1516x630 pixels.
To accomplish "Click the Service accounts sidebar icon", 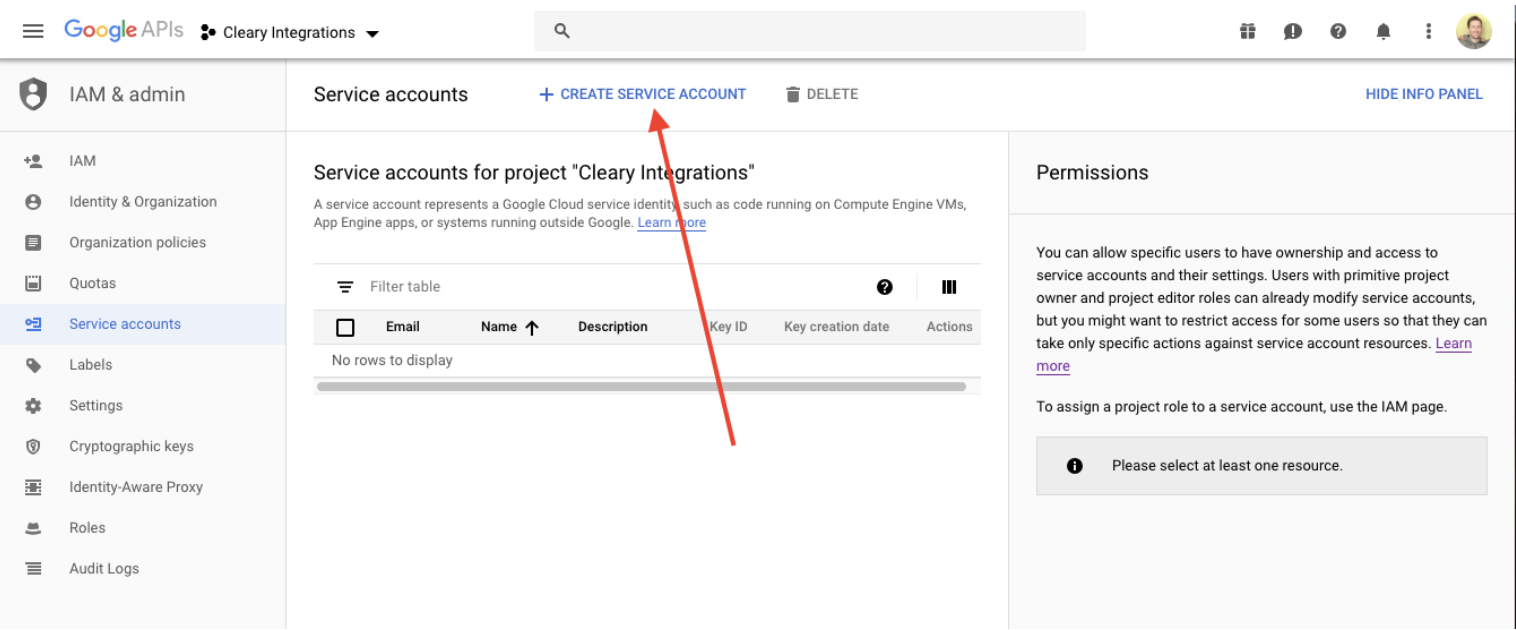I will pos(33,324).
